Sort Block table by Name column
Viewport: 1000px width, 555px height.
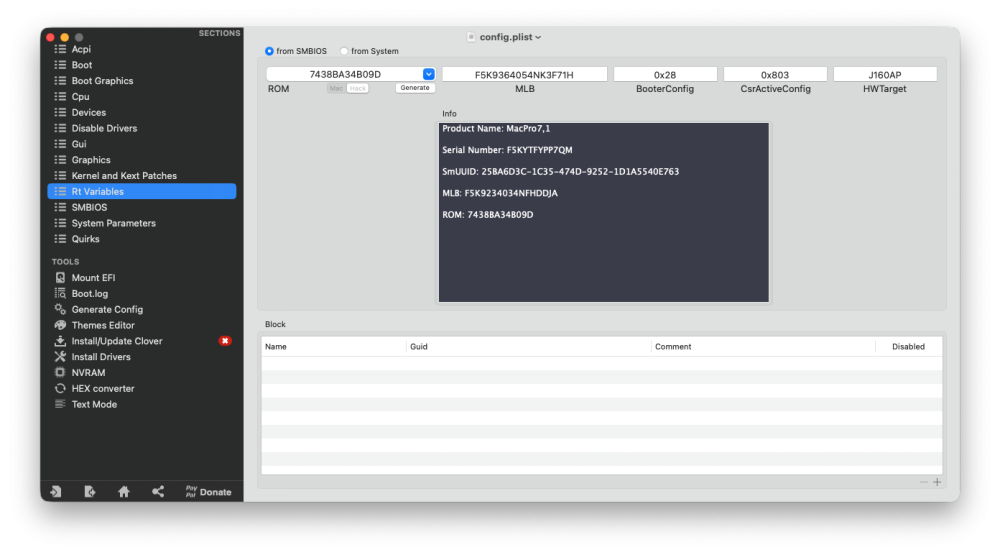point(334,347)
